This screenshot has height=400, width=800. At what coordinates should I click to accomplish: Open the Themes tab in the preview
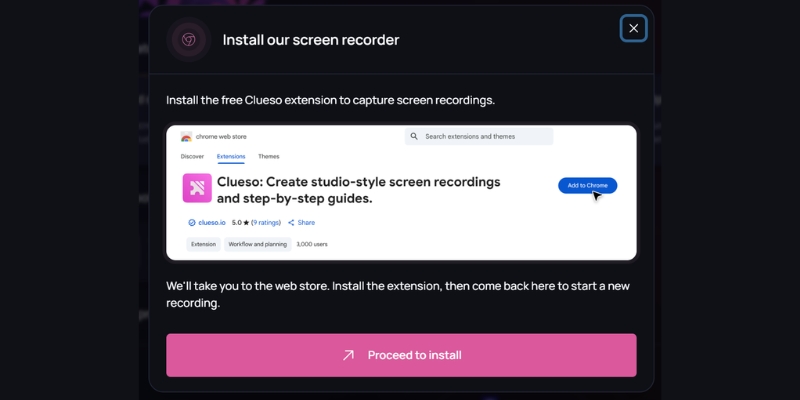click(268, 157)
